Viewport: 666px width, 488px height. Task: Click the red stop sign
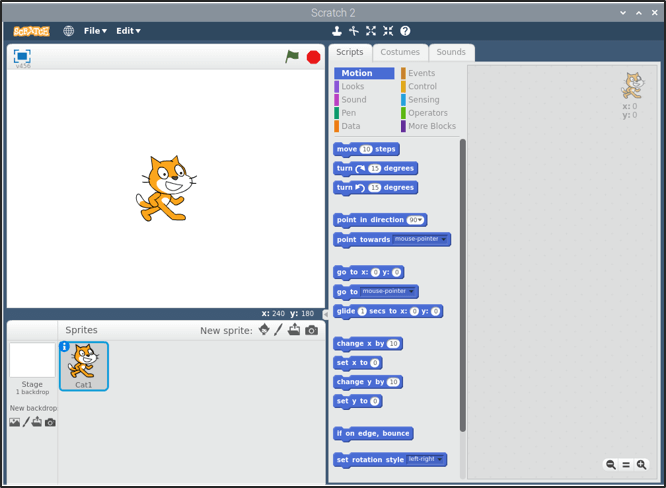tap(313, 57)
